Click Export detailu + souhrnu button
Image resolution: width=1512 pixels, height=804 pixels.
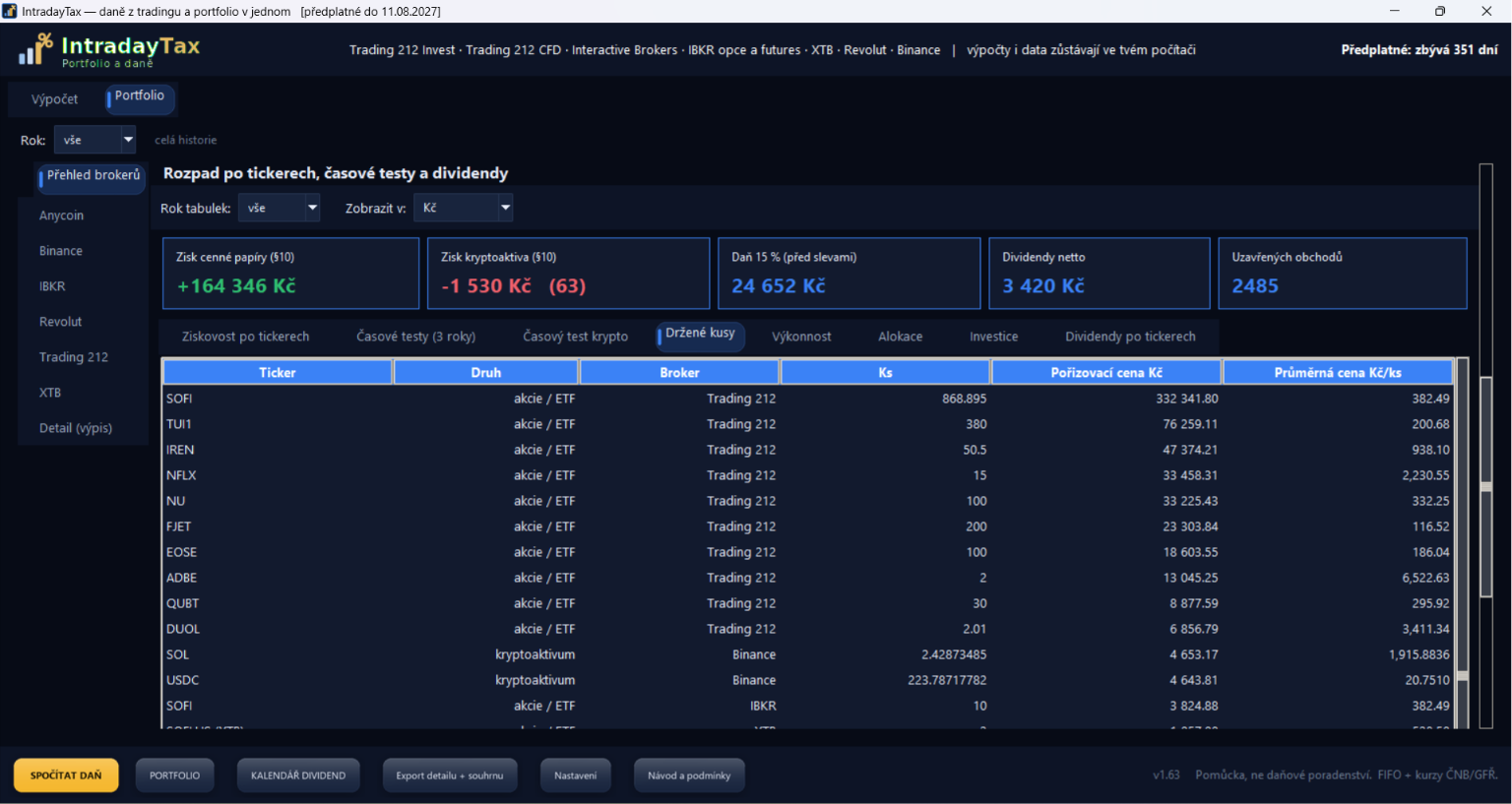(x=450, y=775)
